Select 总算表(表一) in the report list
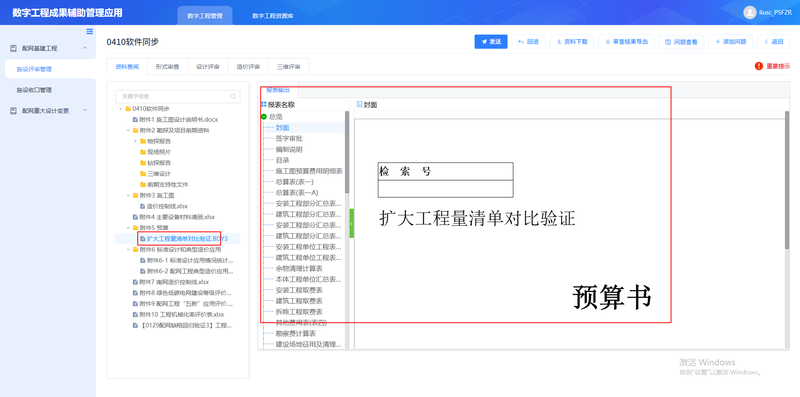 pyautogui.click(x=294, y=182)
